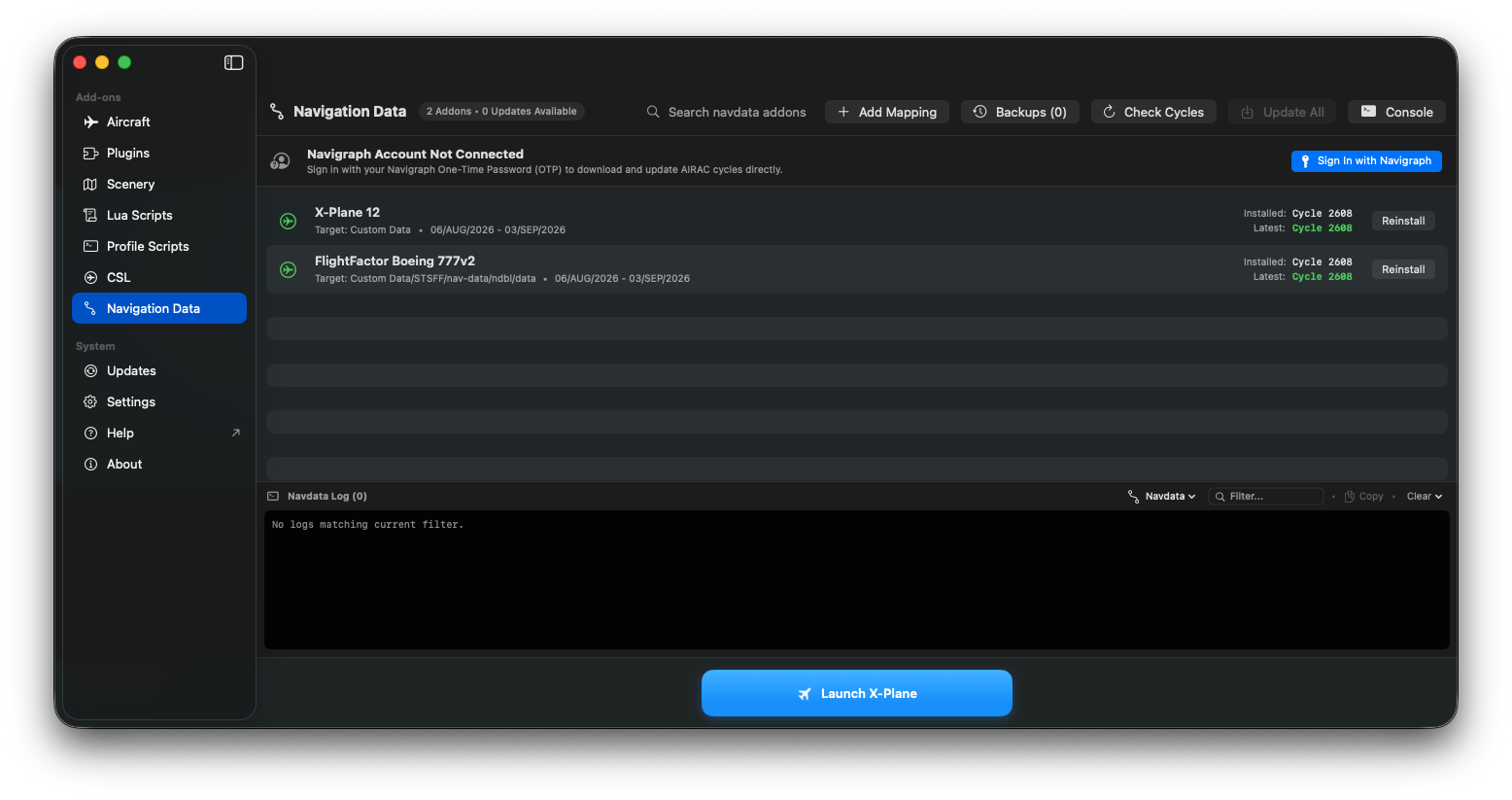The height and width of the screenshot is (800, 1512).
Task: Click the '2 Addons • 0 Updates Available' badge
Action: tap(501, 111)
